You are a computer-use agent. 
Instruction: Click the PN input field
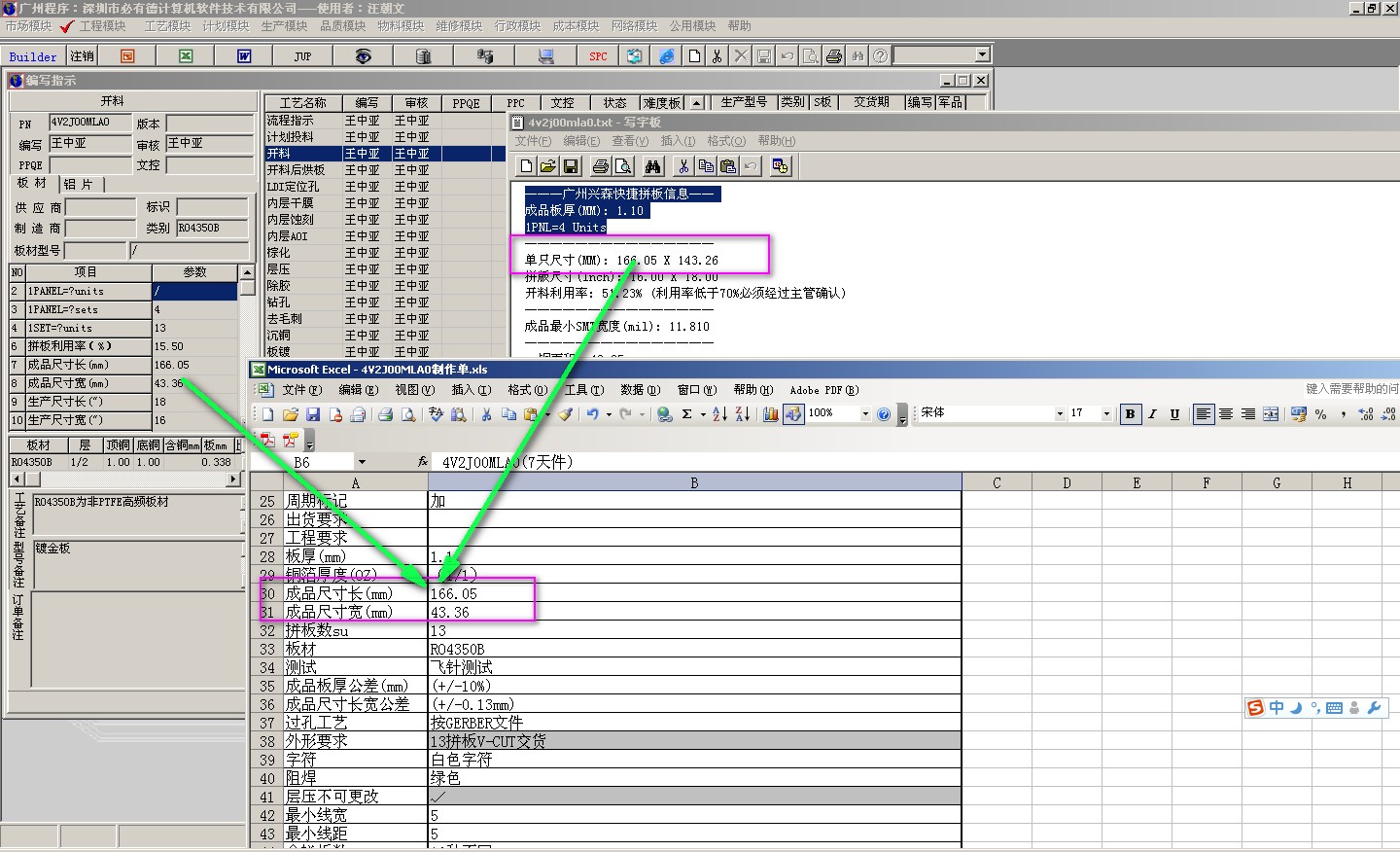(90, 123)
